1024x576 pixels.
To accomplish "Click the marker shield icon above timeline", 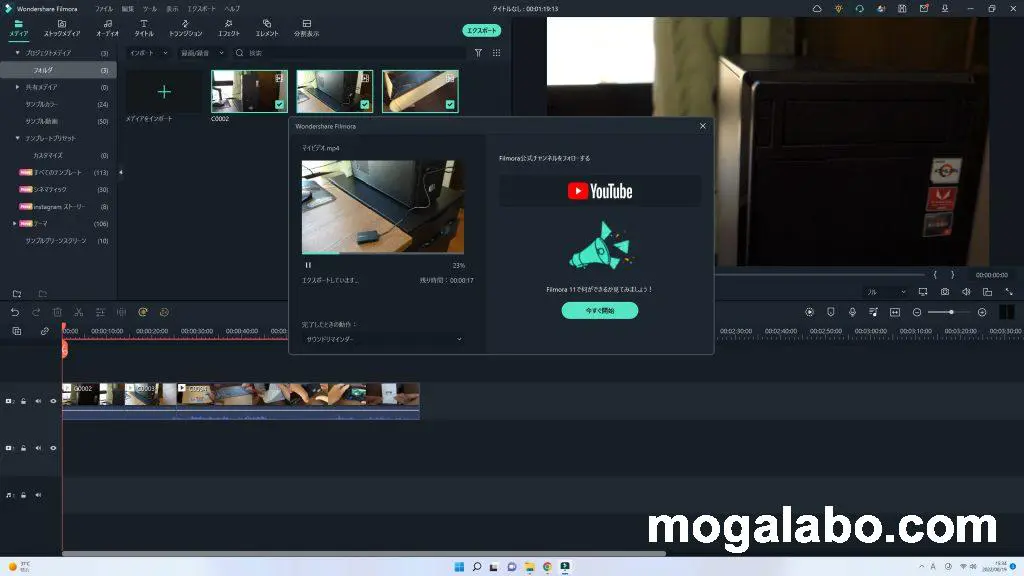I will coord(830,312).
